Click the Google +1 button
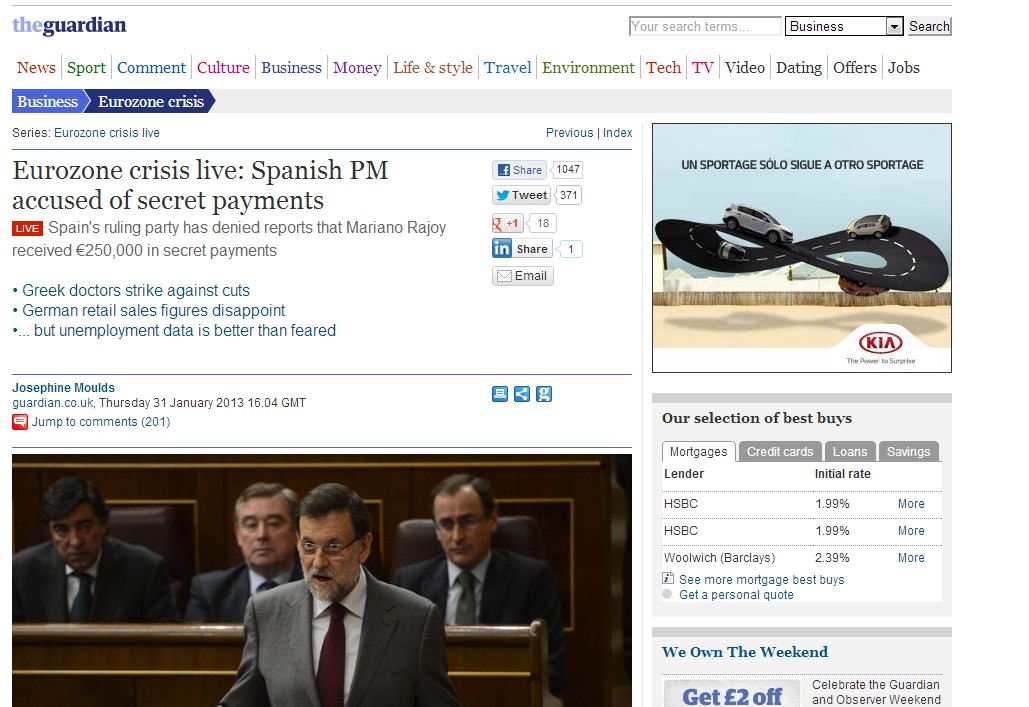 tap(508, 224)
